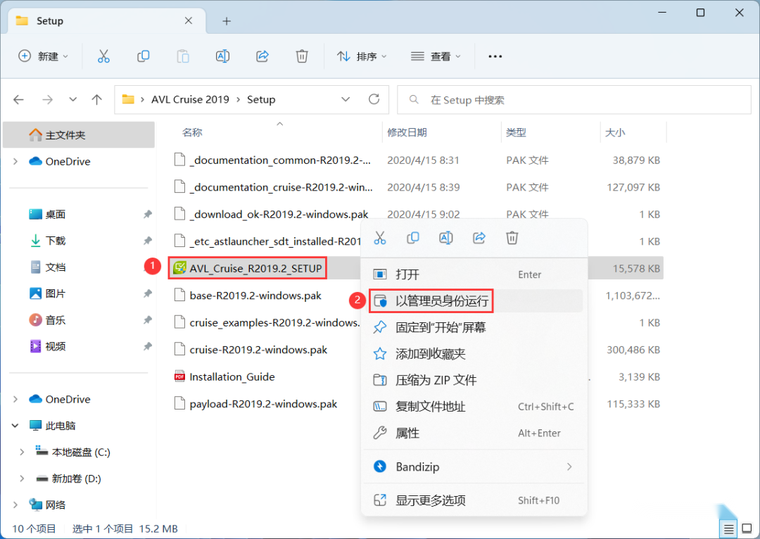
Task: Click Rename icon in the context menu
Action: pyautogui.click(x=446, y=238)
